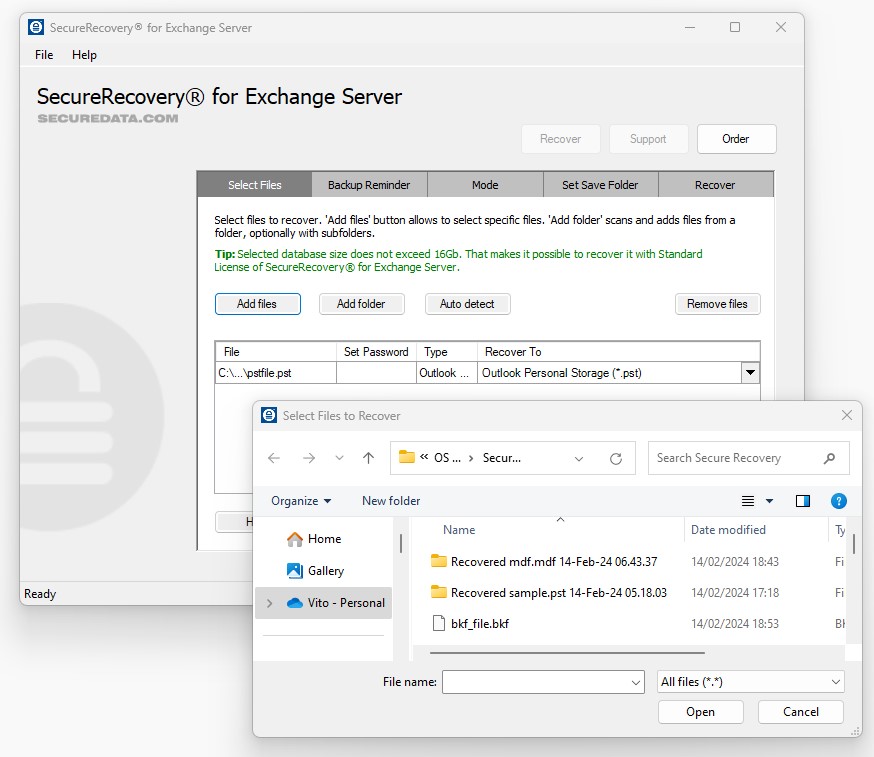Screen dimensions: 874x757
Task: Select the Recovered mdf.mdf folder
Action: (x=553, y=562)
